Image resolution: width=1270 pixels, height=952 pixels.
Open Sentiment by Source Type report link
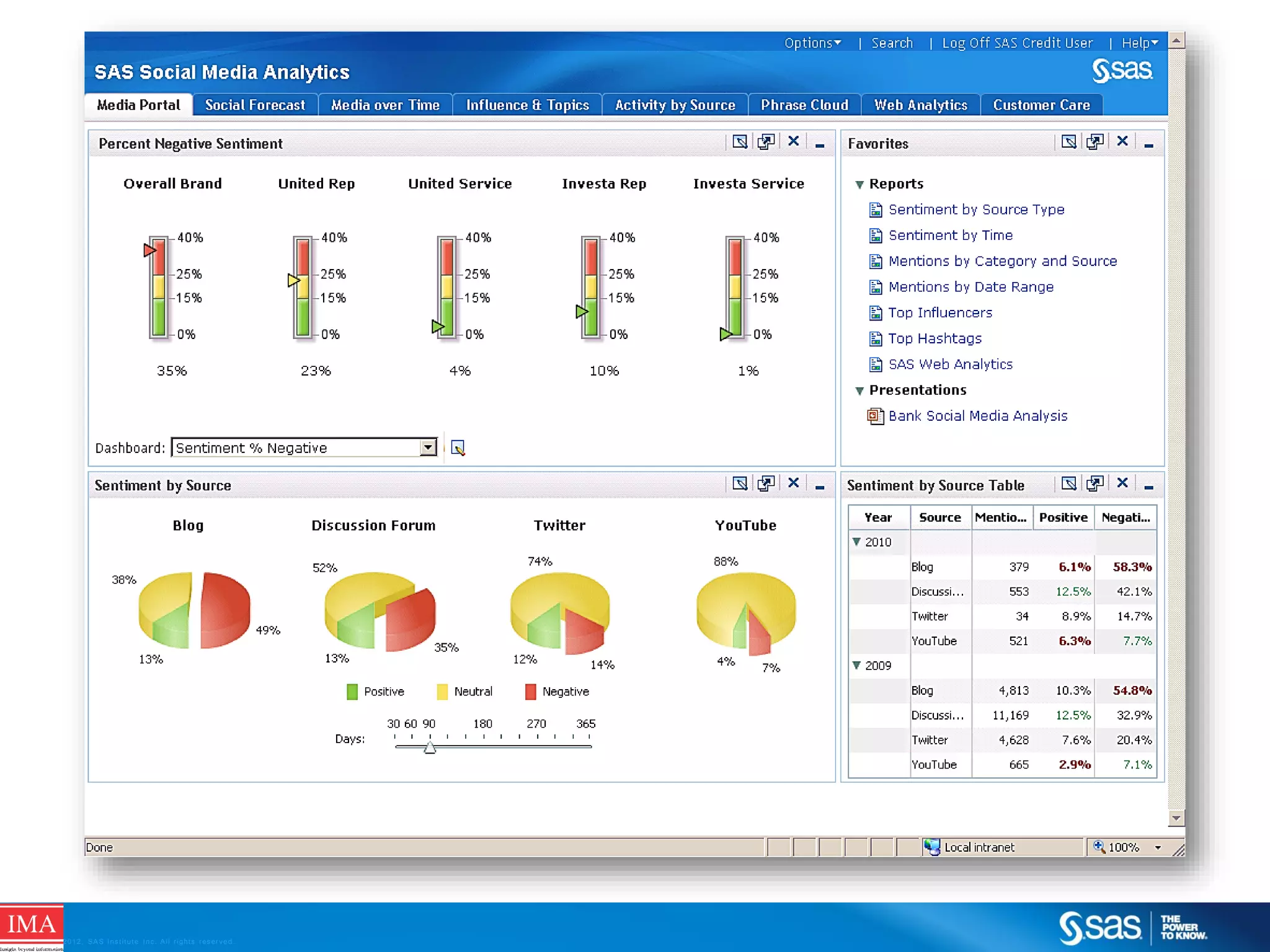click(976, 209)
